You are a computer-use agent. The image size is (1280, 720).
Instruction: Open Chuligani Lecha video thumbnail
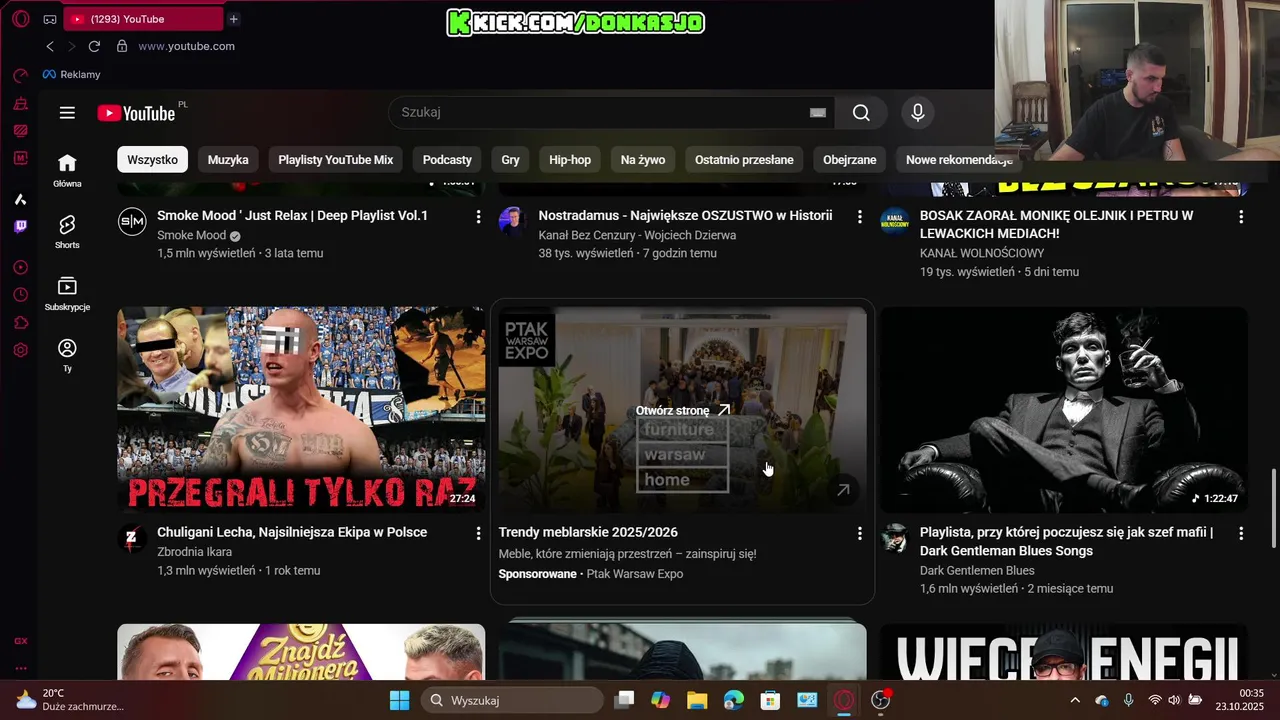(301, 410)
